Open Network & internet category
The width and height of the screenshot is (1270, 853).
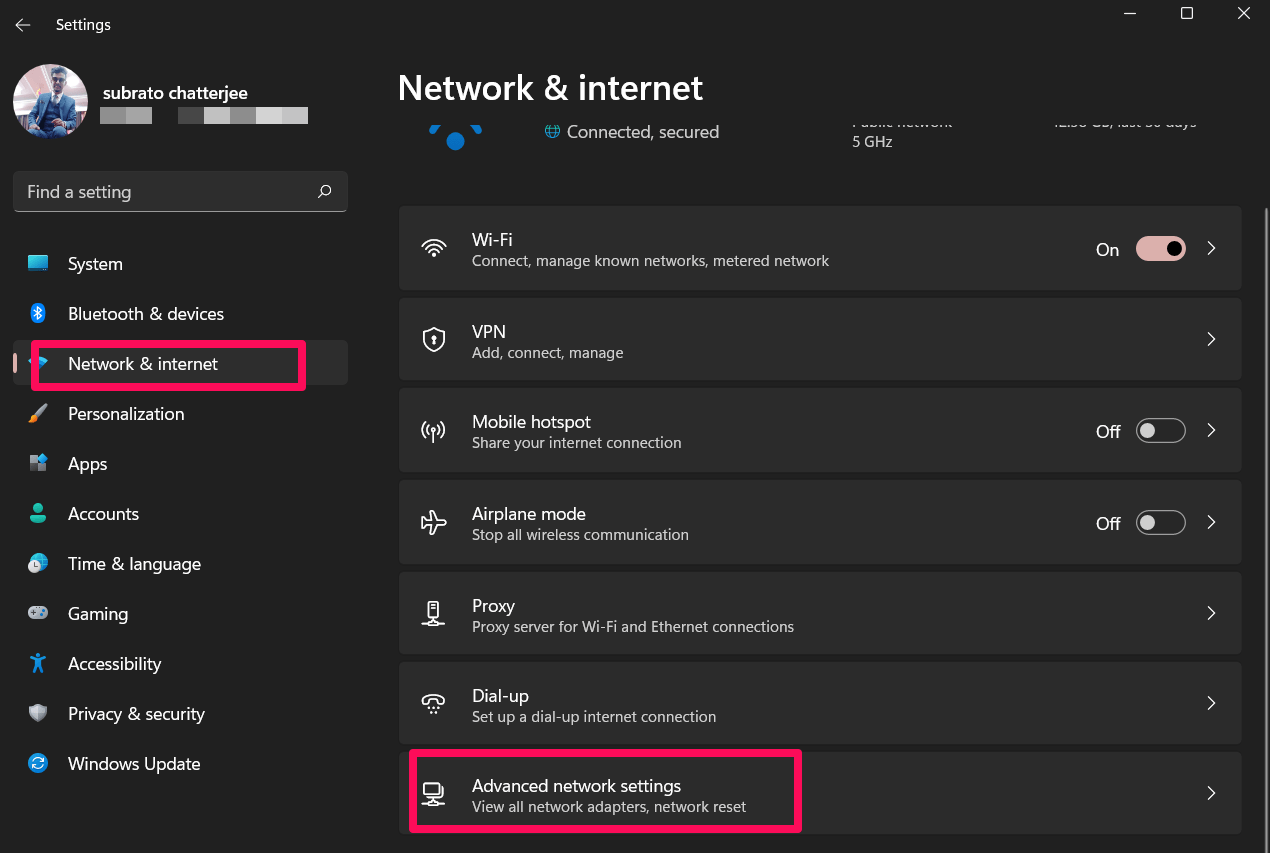click(x=180, y=364)
